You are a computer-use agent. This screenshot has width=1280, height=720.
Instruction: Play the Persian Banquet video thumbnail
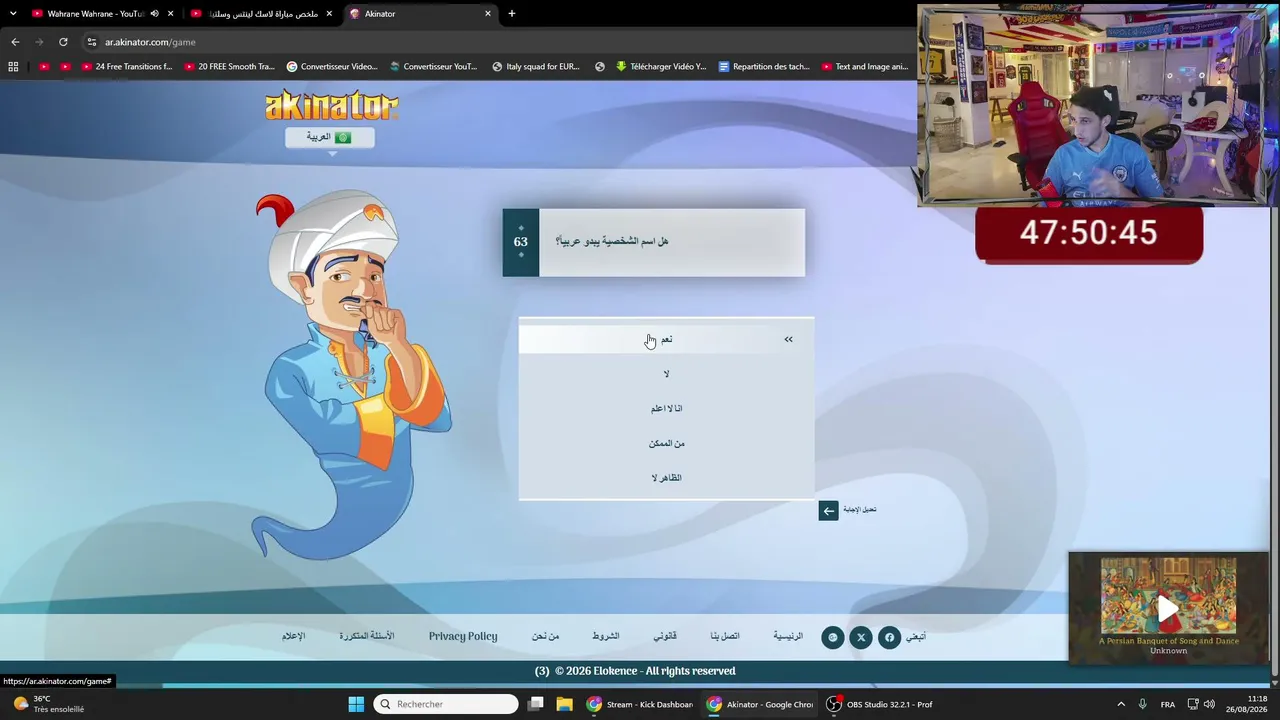1168,608
